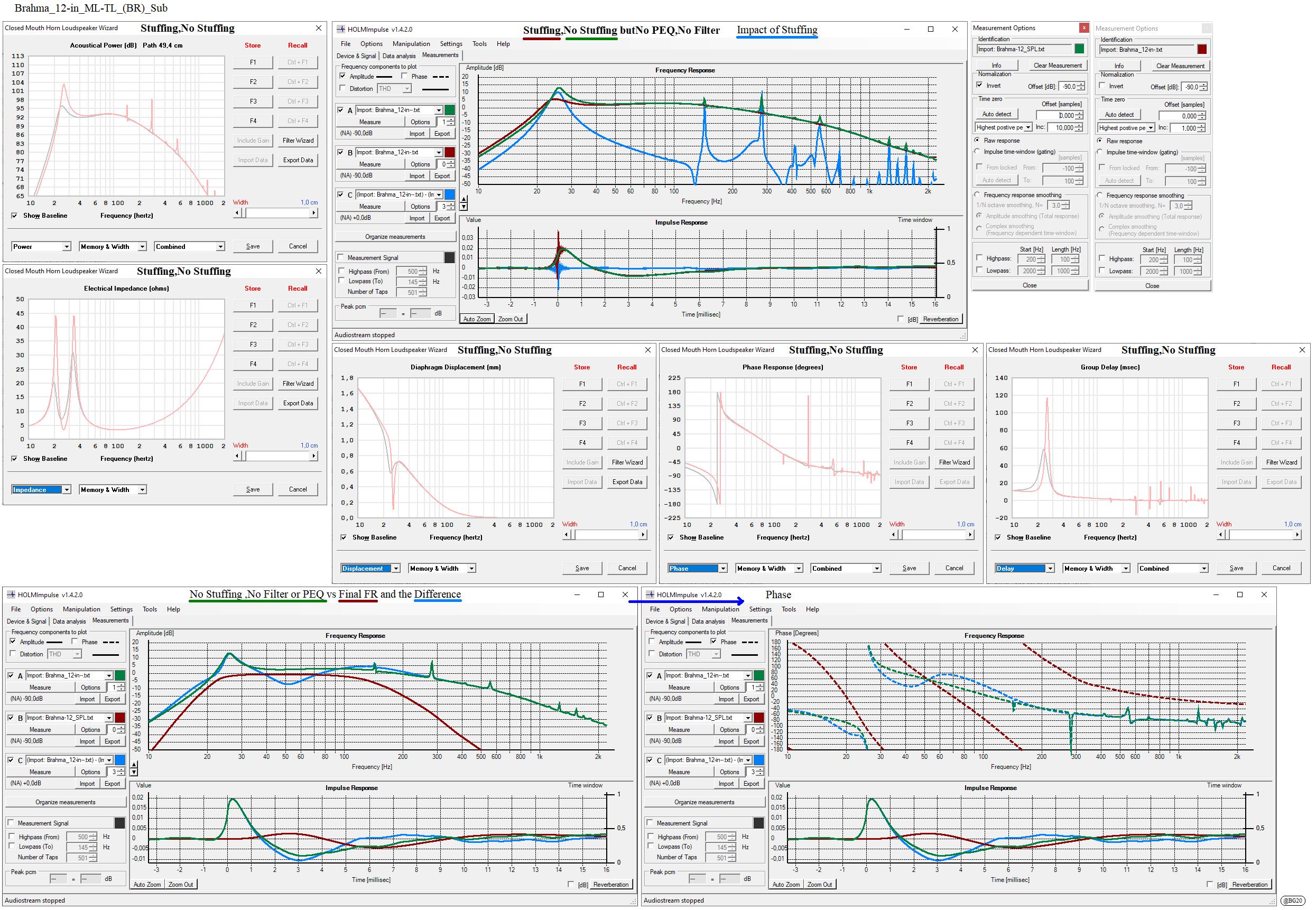Switch to Device & Signal tab in upper HOLMImpulse

pyautogui.click(x=356, y=56)
